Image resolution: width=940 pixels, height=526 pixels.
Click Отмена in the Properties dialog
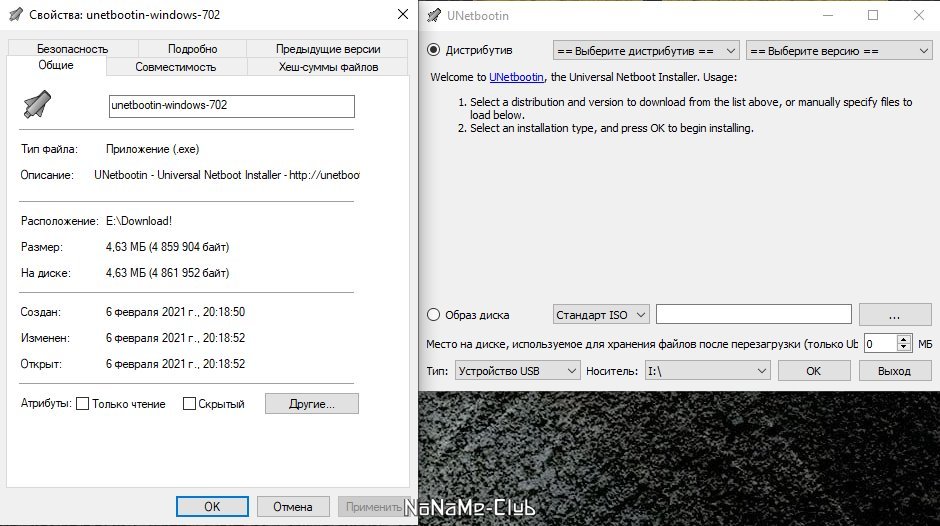(x=293, y=506)
